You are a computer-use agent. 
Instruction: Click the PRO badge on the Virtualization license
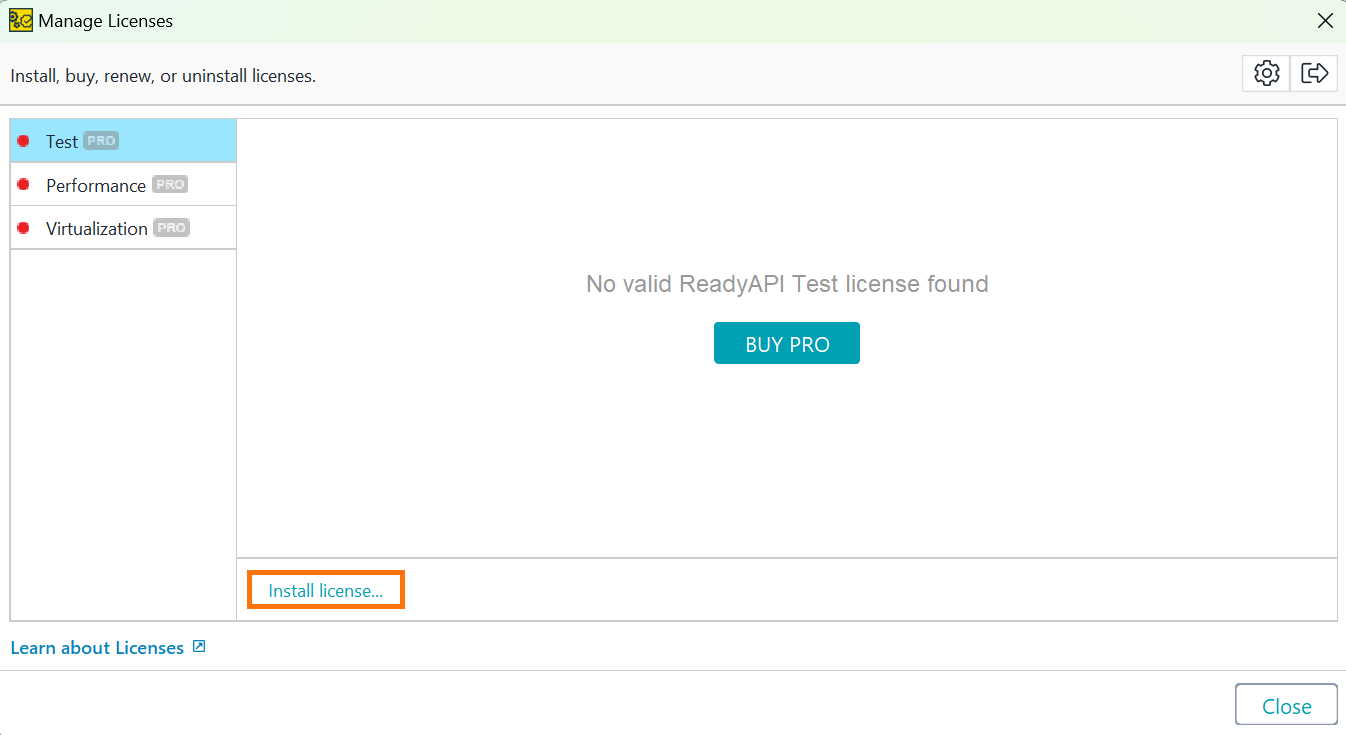coord(171,227)
